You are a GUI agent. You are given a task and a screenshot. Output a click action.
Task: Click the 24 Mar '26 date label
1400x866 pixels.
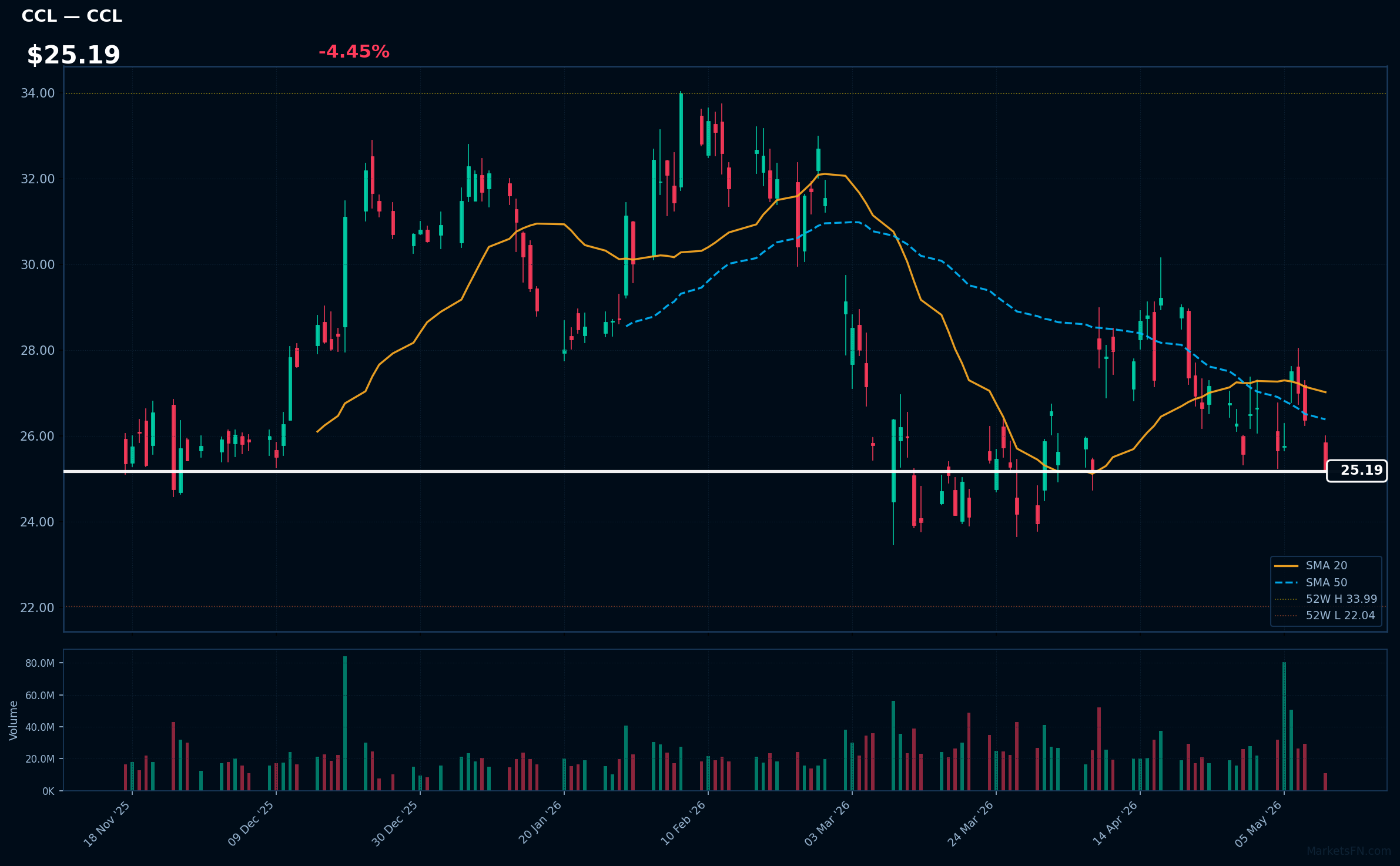tap(971, 824)
